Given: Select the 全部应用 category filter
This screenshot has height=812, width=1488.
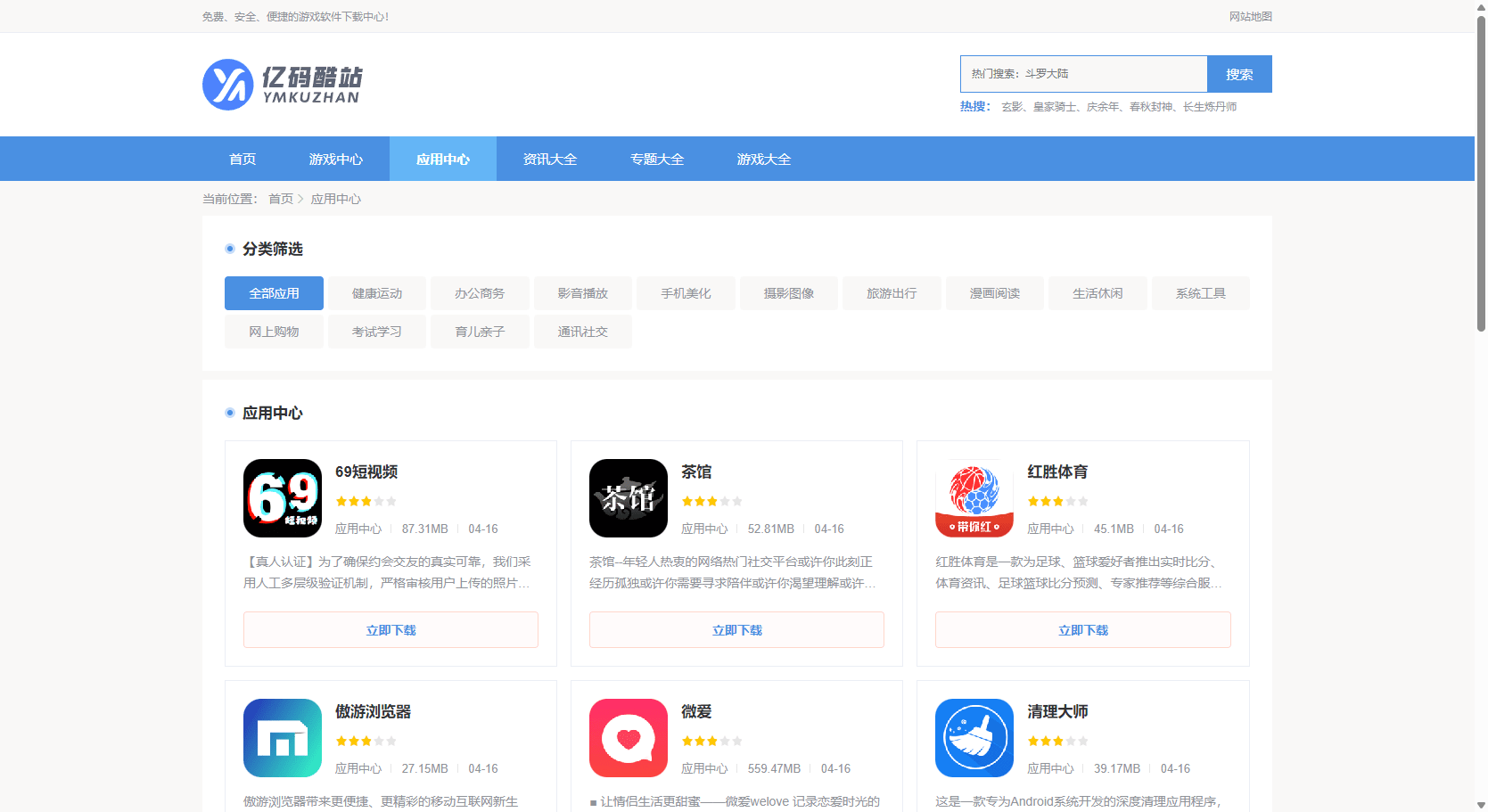Looking at the screenshot, I should click(274, 293).
